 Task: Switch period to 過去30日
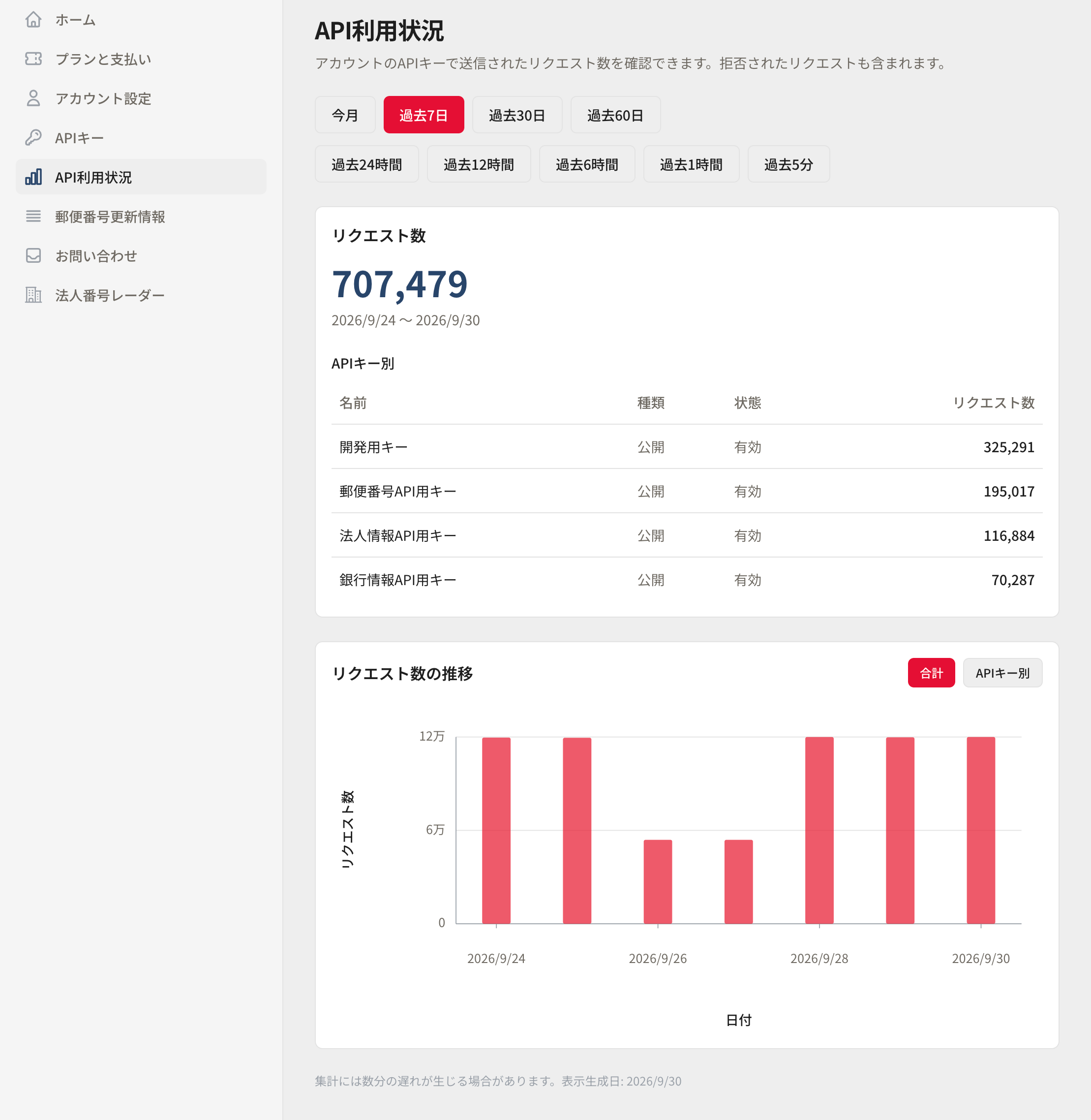(517, 115)
